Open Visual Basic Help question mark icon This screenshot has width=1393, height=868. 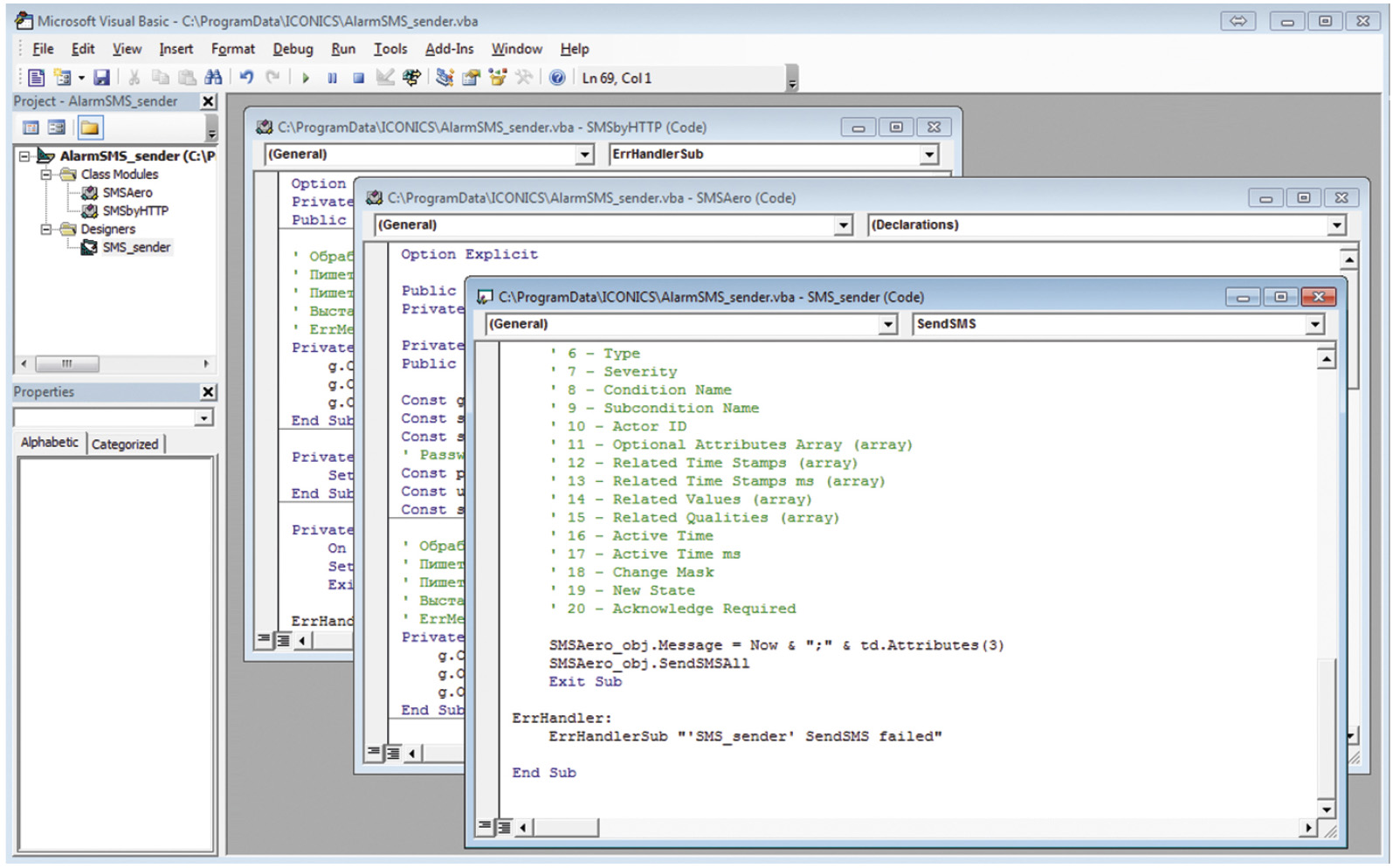click(557, 78)
